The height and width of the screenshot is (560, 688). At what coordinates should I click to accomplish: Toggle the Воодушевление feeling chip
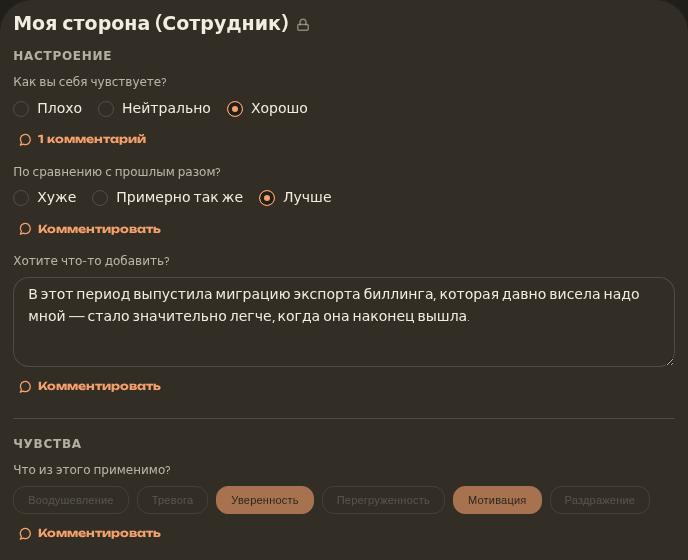(x=71, y=500)
